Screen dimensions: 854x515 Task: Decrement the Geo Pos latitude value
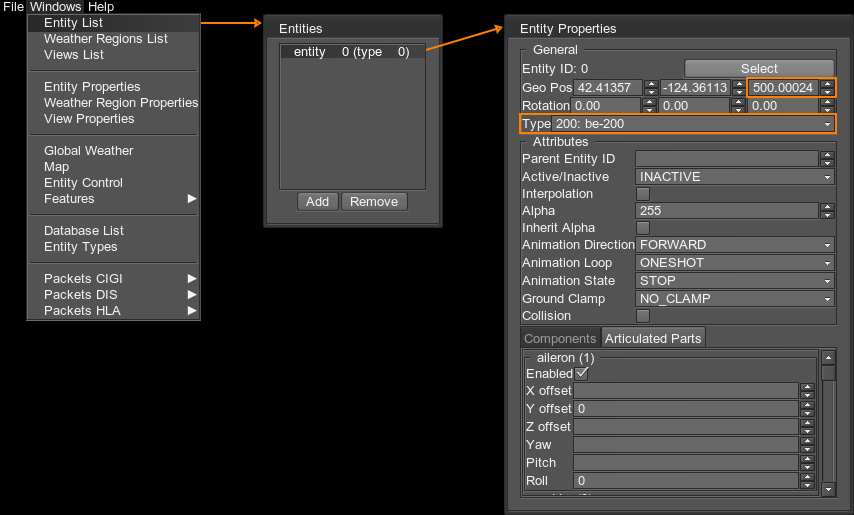point(651,92)
